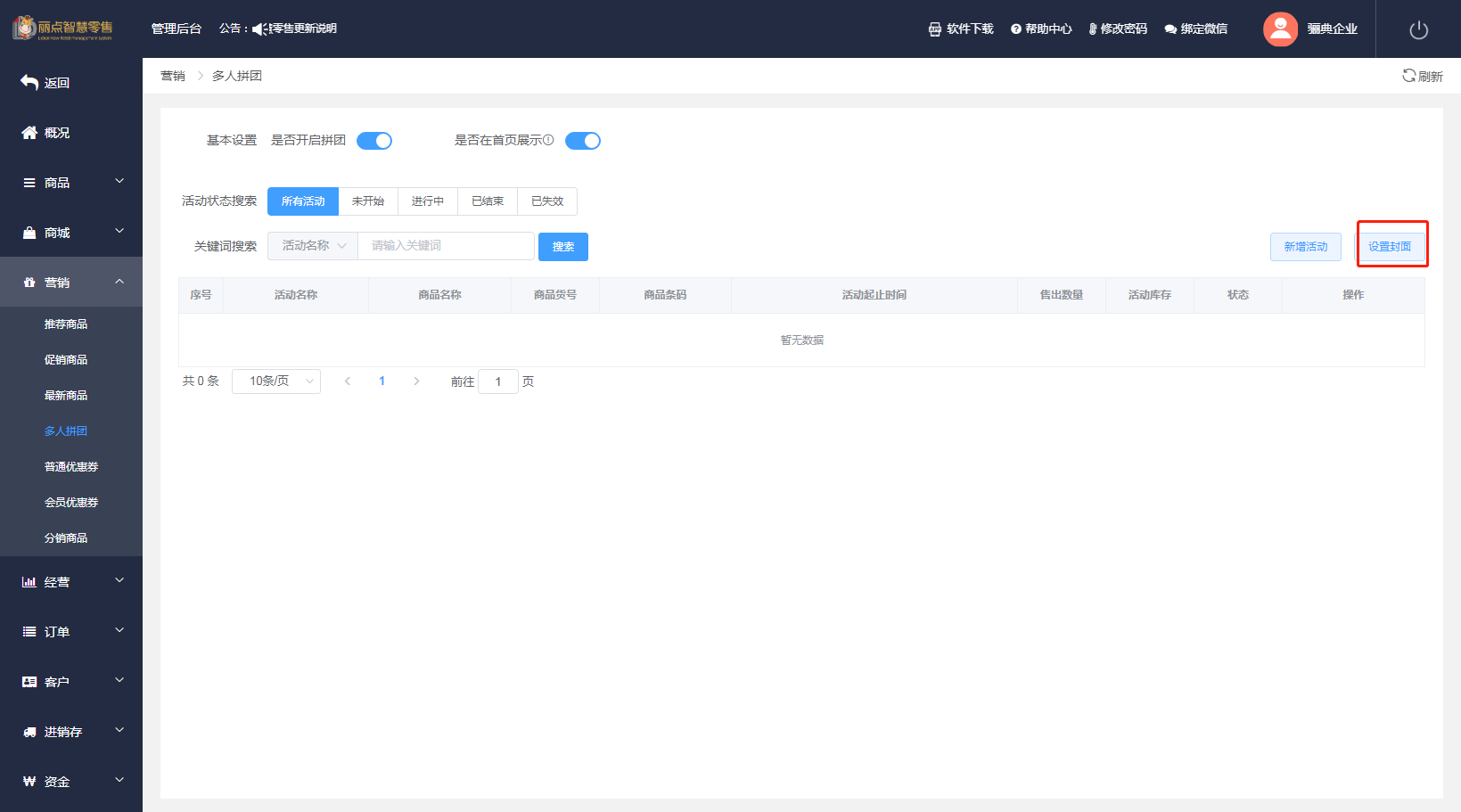Click the 前往 page number field
Viewport: 1461px width, 812px height.
tap(498, 381)
